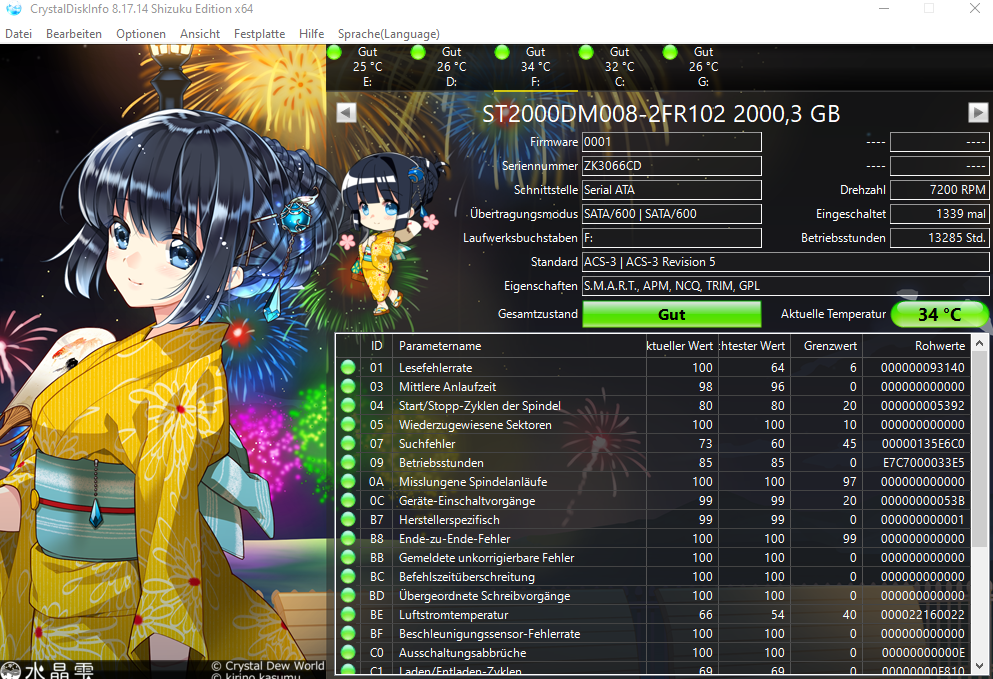Click the Drehzahl value 7200 RPM
This screenshot has width=993, height=679.
pyautogui.click(x=939, y=190)
